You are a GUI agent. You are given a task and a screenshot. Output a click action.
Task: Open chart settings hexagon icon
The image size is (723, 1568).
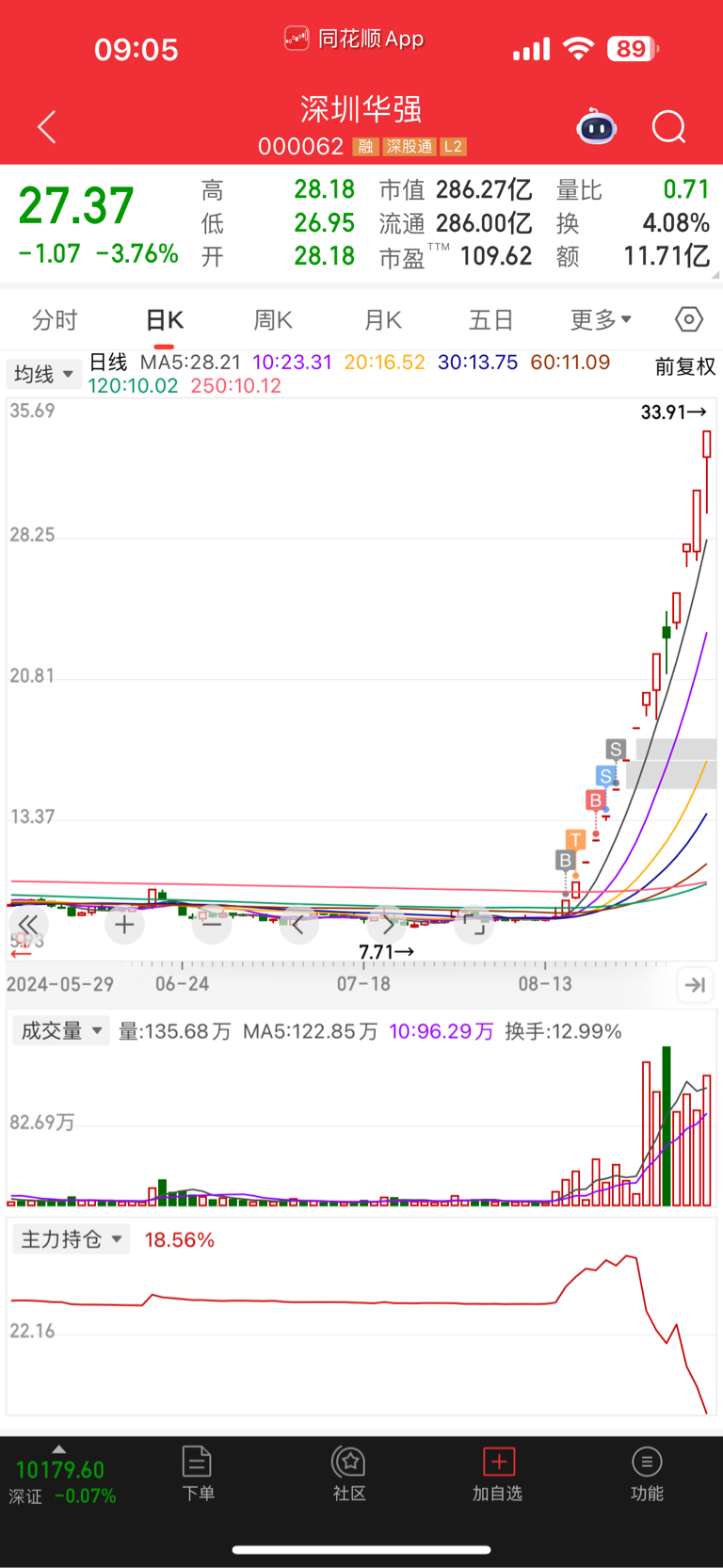[x=689, y=320]
